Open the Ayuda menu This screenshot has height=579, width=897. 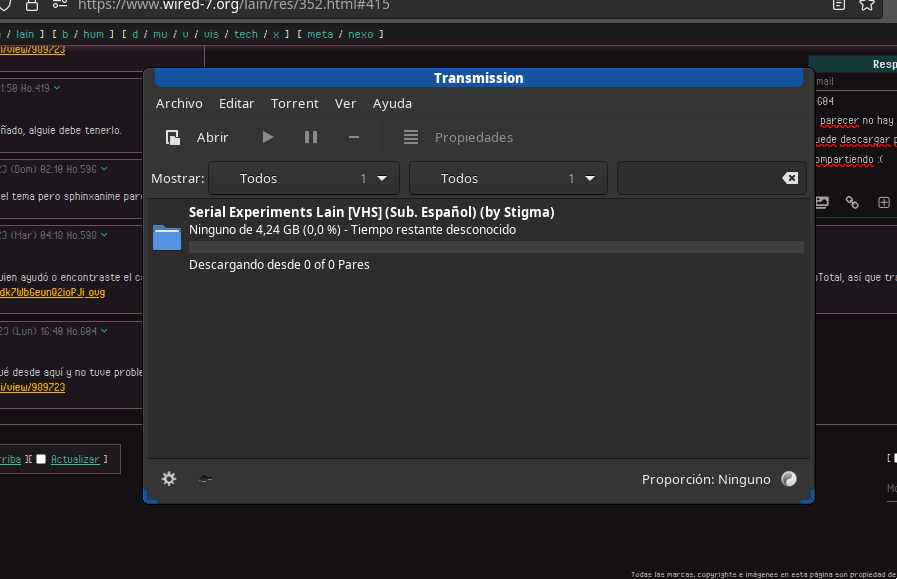pos(392,104)
